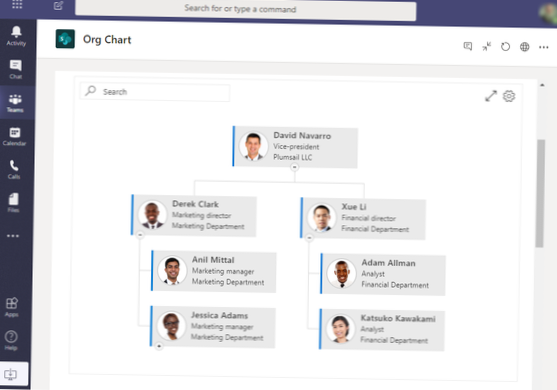The image size is (557, 390).
Task: Click Anil Mittal's photo
Action: pyautogui.click(x=172, y=270)
